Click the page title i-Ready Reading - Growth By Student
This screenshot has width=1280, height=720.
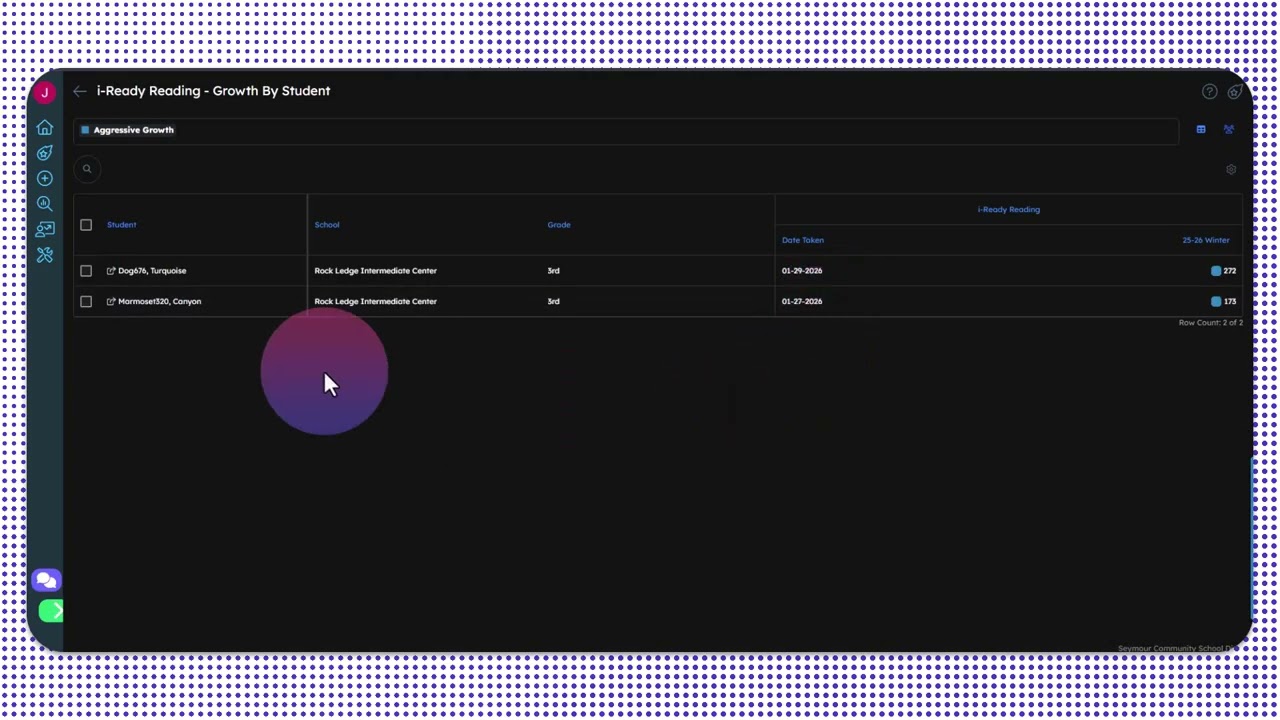click(x=214, y=91)
